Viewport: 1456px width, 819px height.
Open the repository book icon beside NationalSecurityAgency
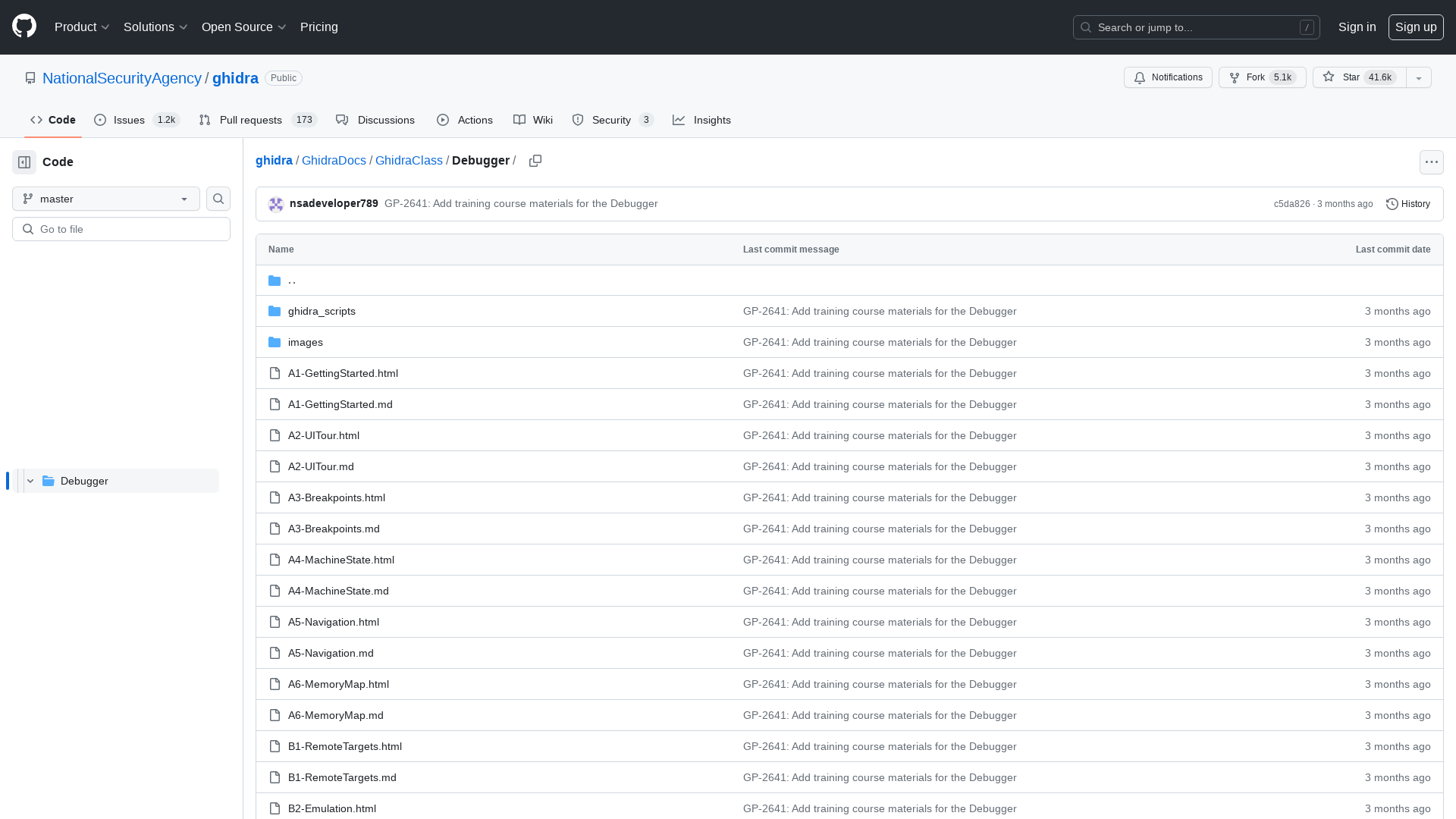pyautogui.click(x=30, y=78)
